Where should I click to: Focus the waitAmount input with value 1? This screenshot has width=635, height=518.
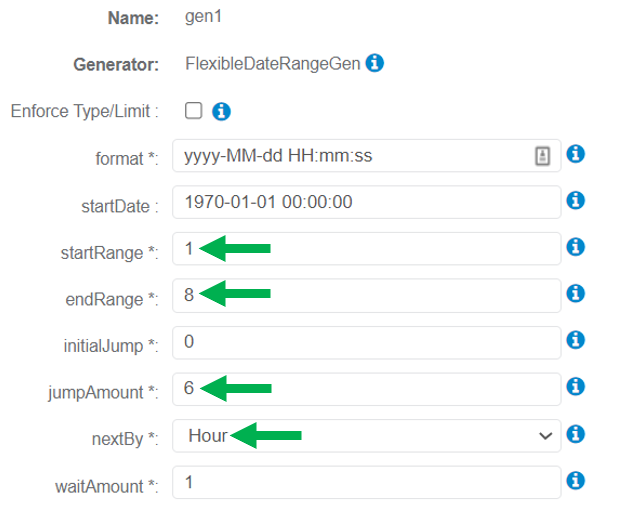coord(367,482)
